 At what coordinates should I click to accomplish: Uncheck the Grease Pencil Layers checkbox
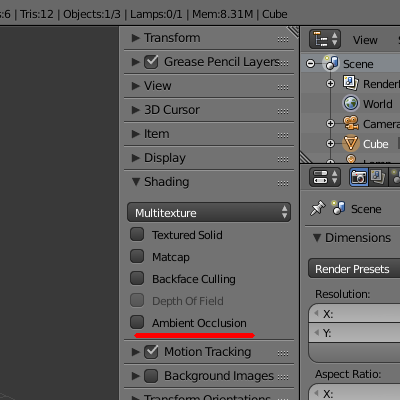tap(151, 62)
